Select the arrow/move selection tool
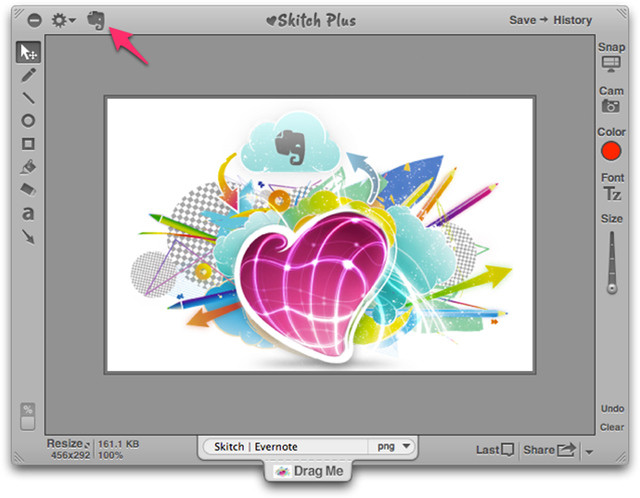The height and width of the screenshot is (498, 640). click(x=28, y=52)
